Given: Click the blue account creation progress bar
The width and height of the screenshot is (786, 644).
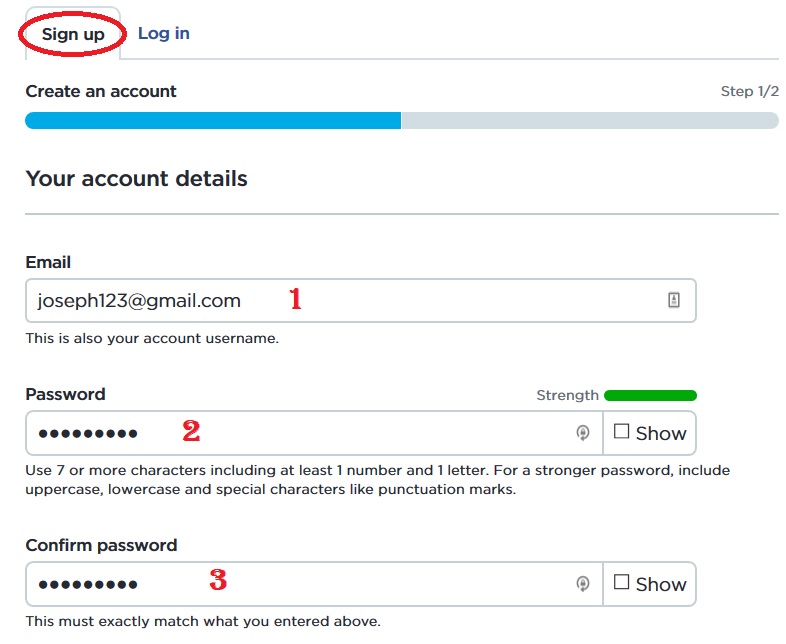Looking at the screenshot, I should pyautogui.click(x=212, y=121).
